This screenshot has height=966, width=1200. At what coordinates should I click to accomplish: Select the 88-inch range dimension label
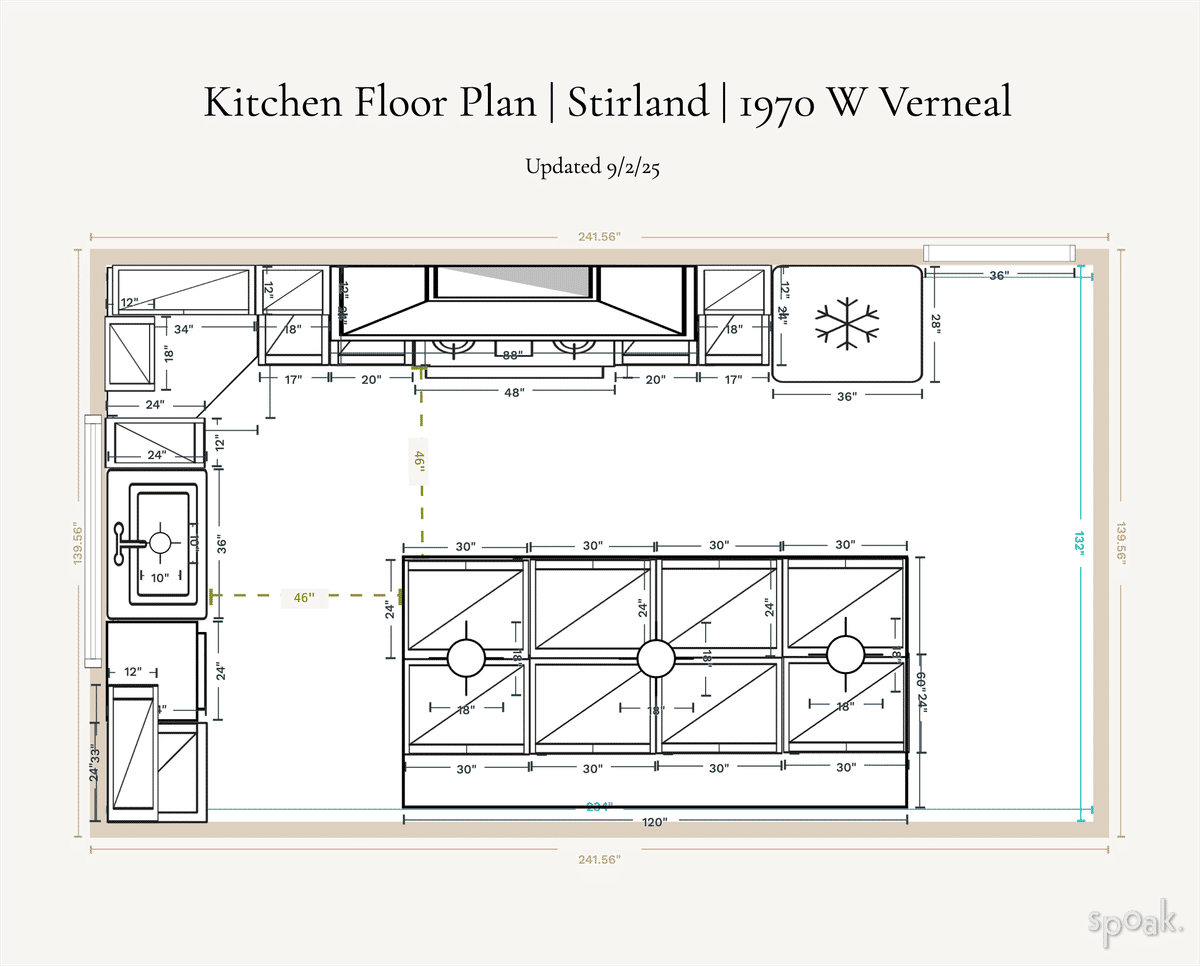(x=512, y=354)
